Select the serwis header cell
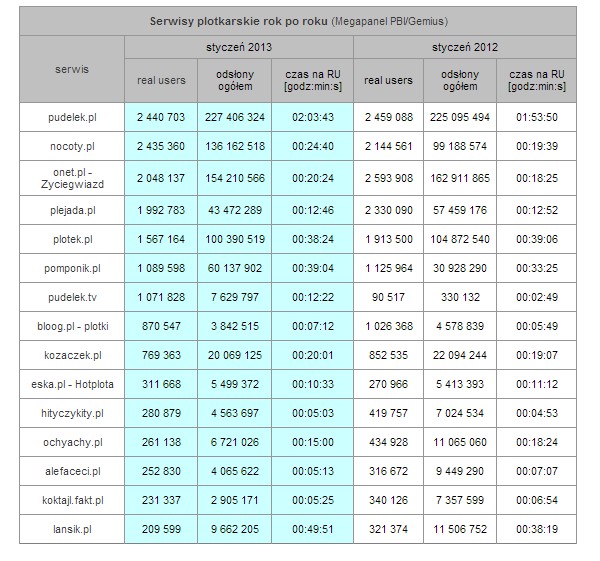Image resolution: width=600 pixels, height=561 pixels. click(x=72, y=69)
